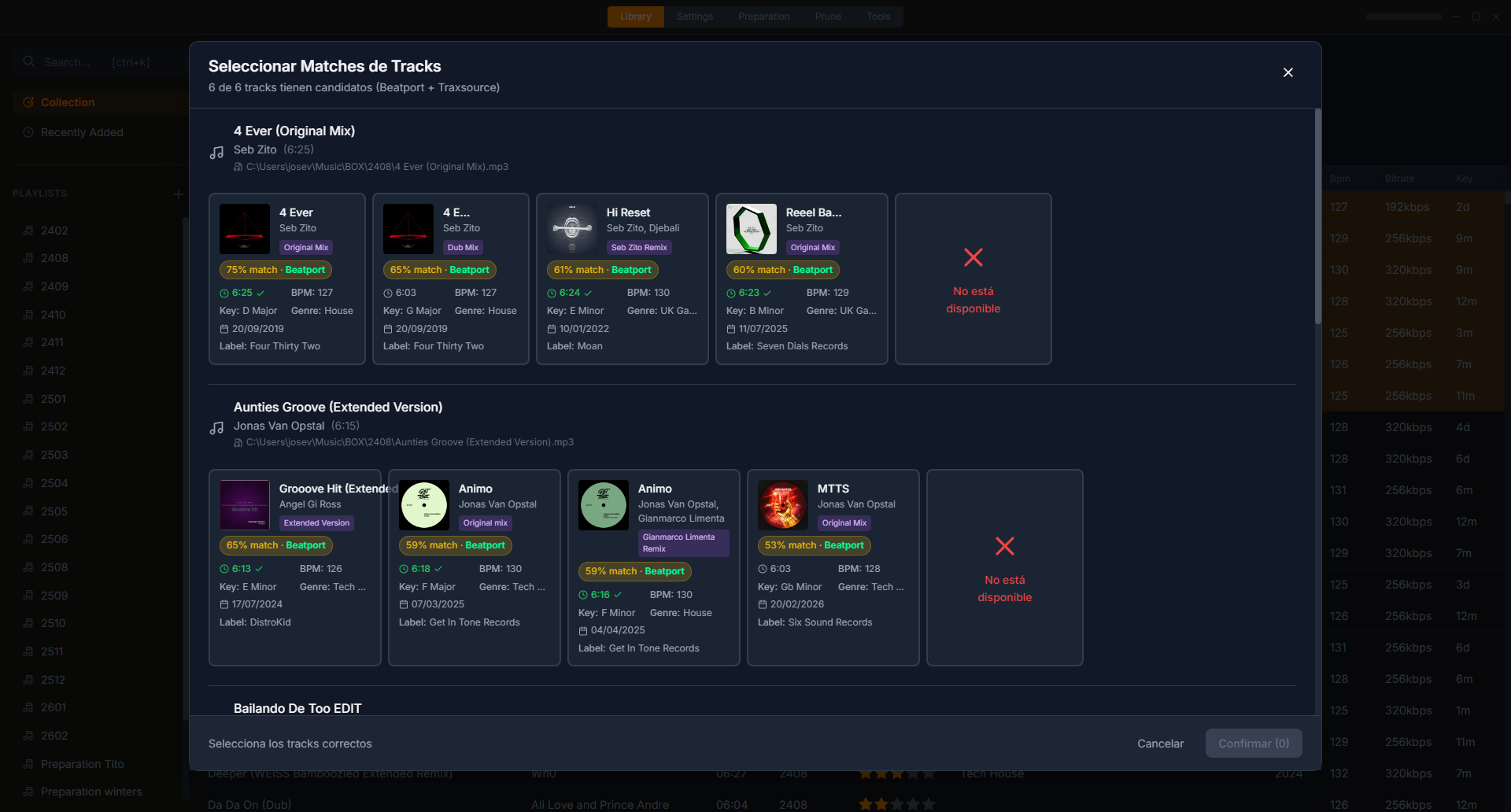The width and height of the screenshot is (1511, 812).
Task: Open the Prune tab
Action: (x=827, y=17)
